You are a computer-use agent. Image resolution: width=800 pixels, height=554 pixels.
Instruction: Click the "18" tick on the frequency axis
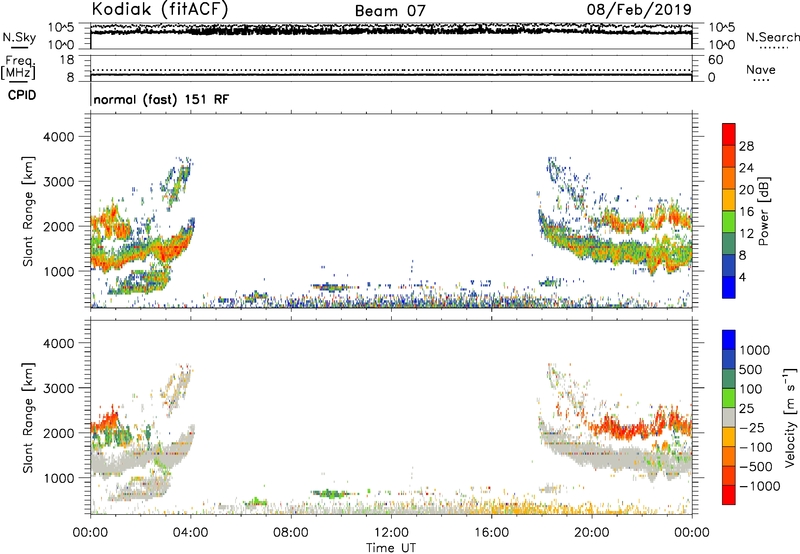click(x=67, y=60)
